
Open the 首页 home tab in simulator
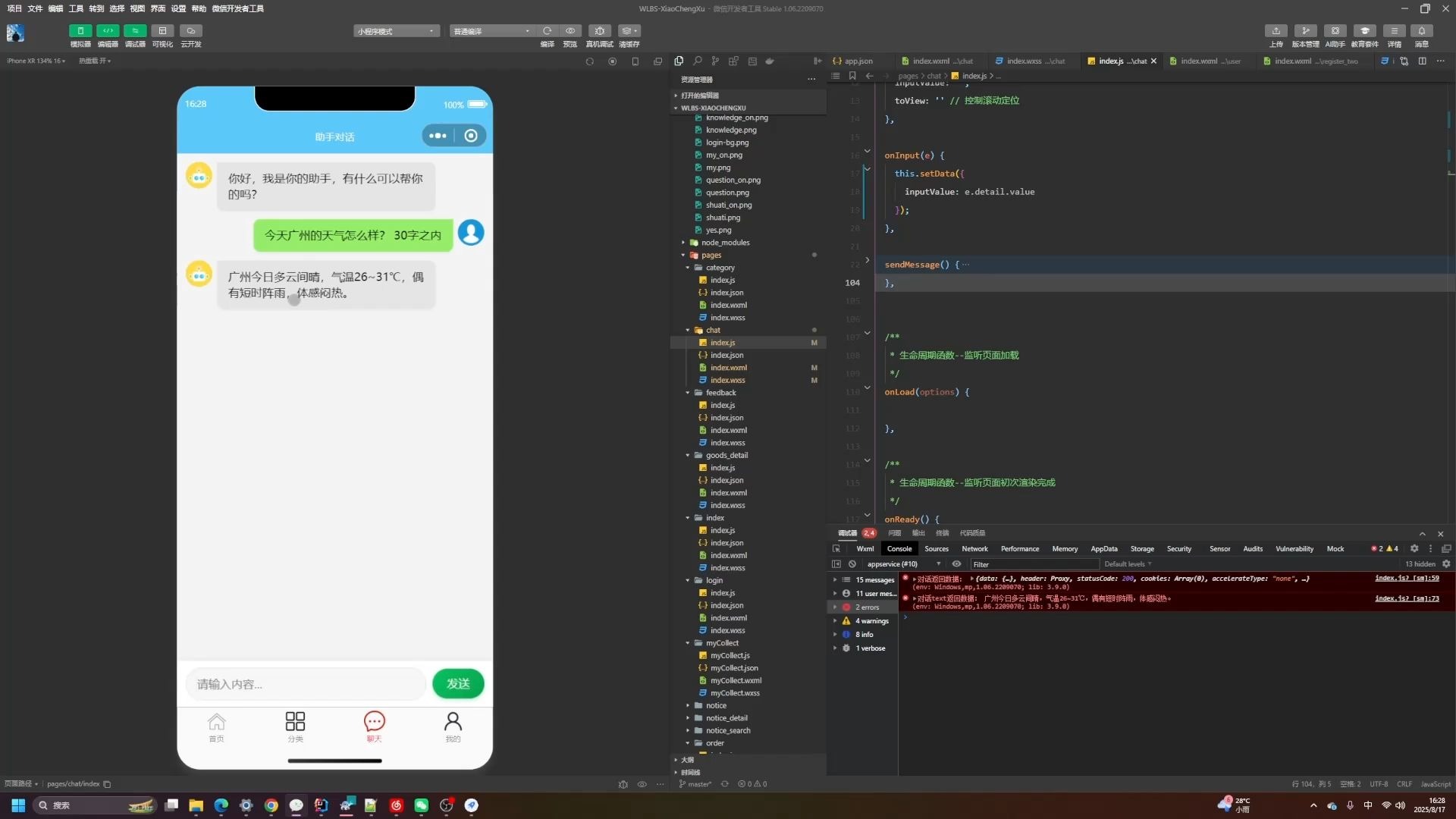click(217, 726)
